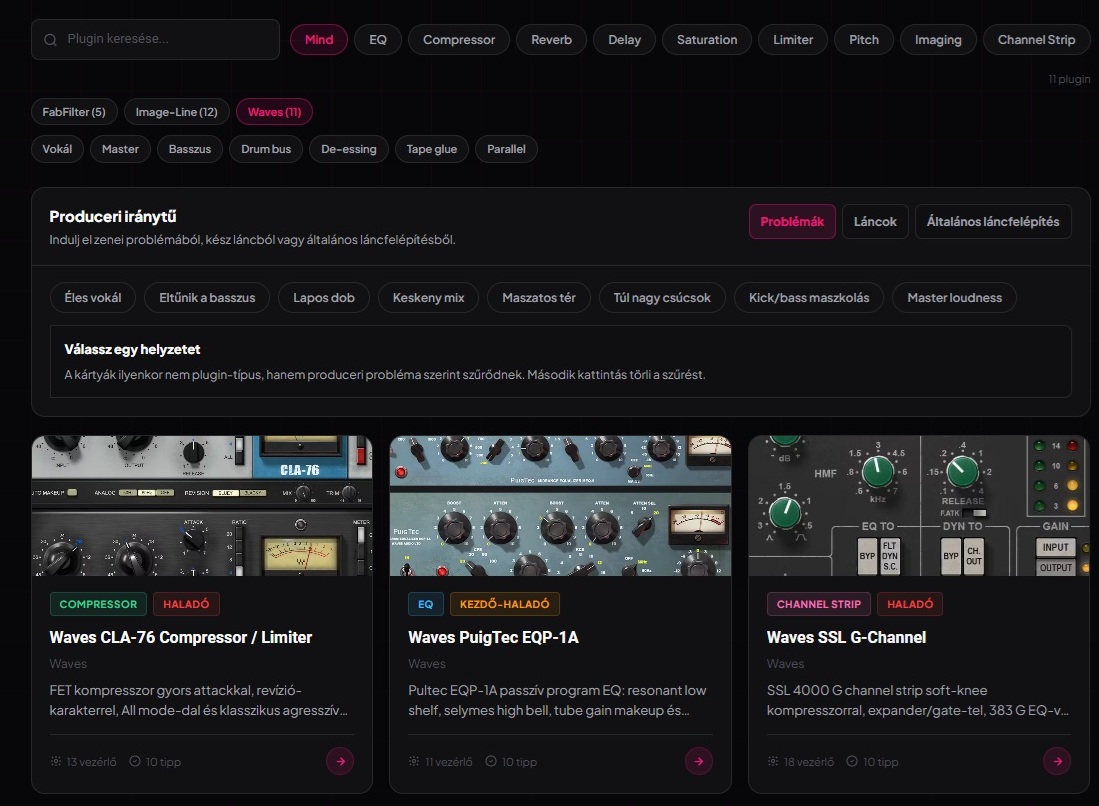Click the blue EQ badge

click(x=425, y=604)
